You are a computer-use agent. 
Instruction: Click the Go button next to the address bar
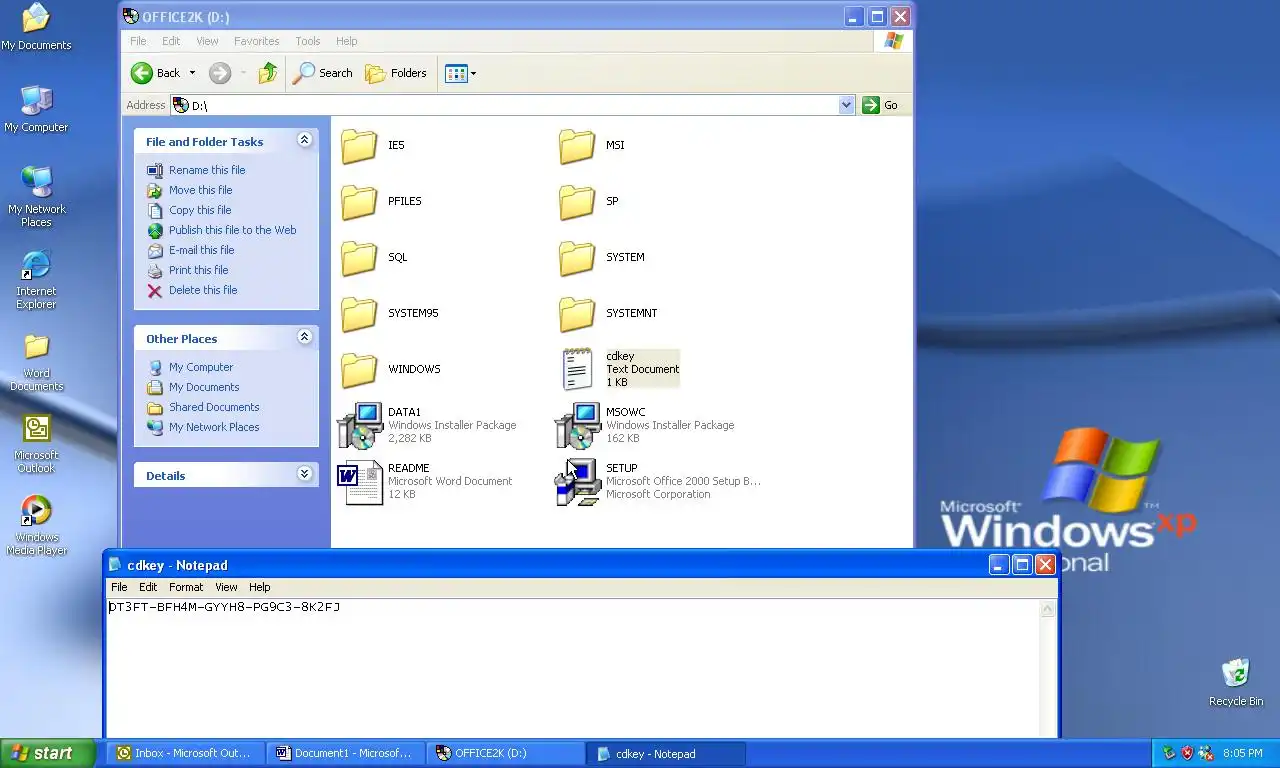click(881, 105)
